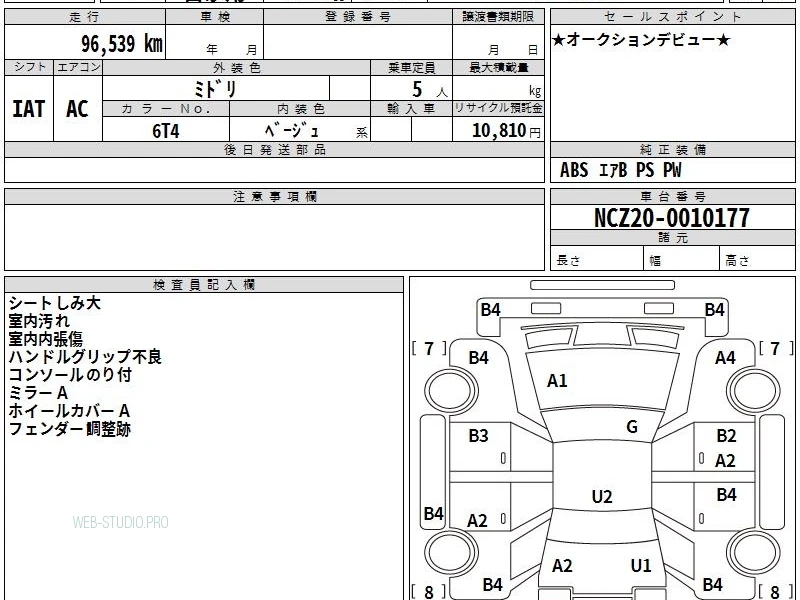
Task: Select the 登録番号 header
Action: [x=358, y=17]
